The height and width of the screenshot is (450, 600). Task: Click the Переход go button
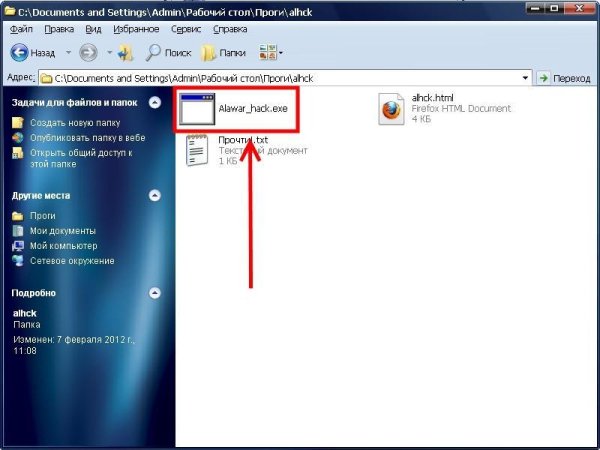[565, 78]
